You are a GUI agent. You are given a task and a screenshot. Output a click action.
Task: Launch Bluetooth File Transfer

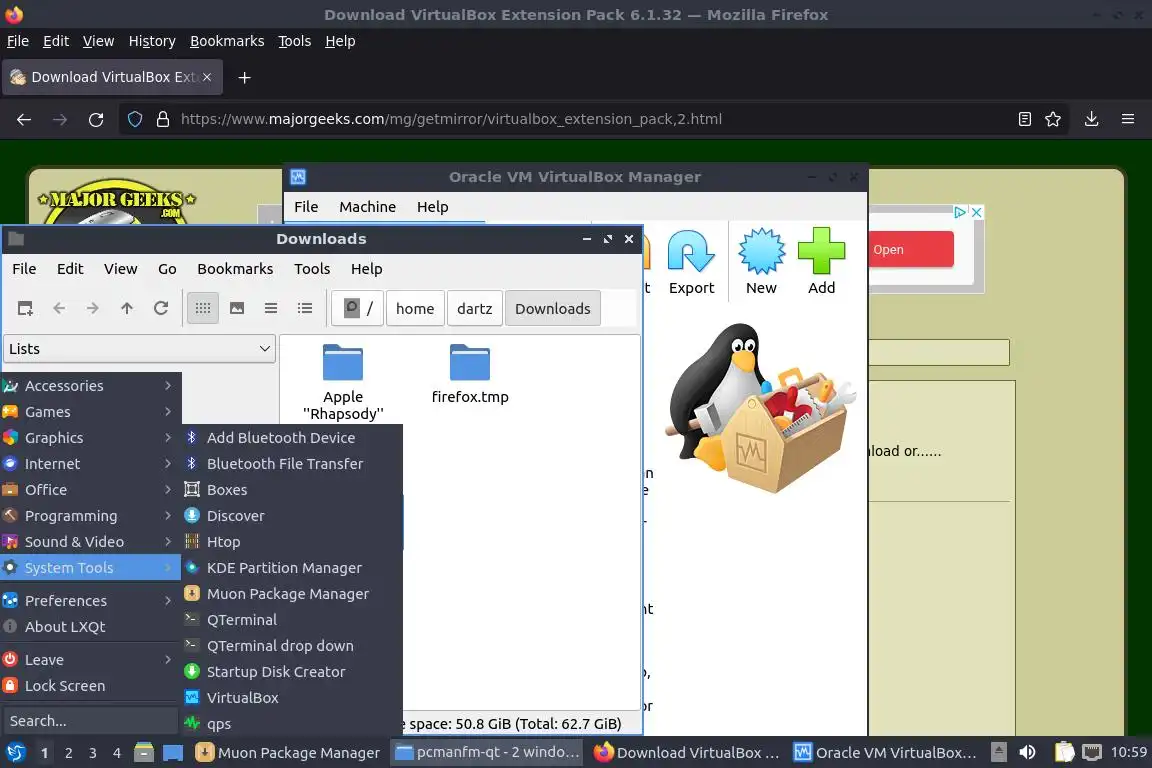point(292,464)
